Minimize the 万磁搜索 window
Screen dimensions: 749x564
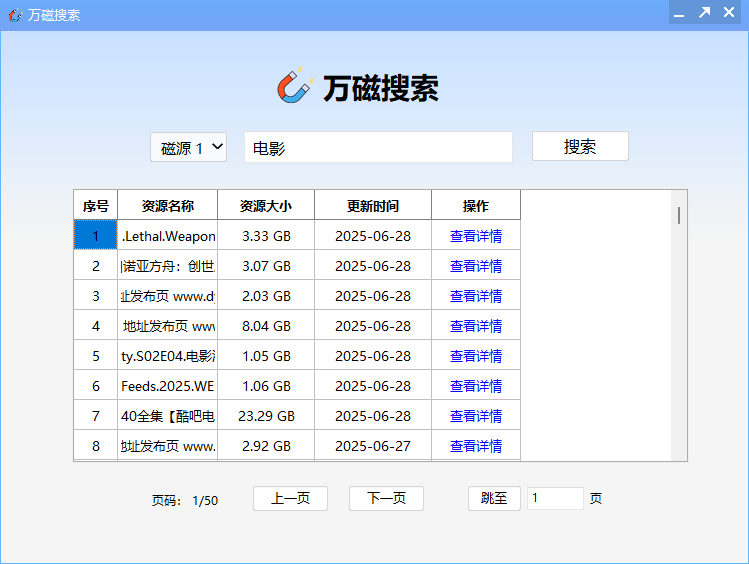[679, 13]
